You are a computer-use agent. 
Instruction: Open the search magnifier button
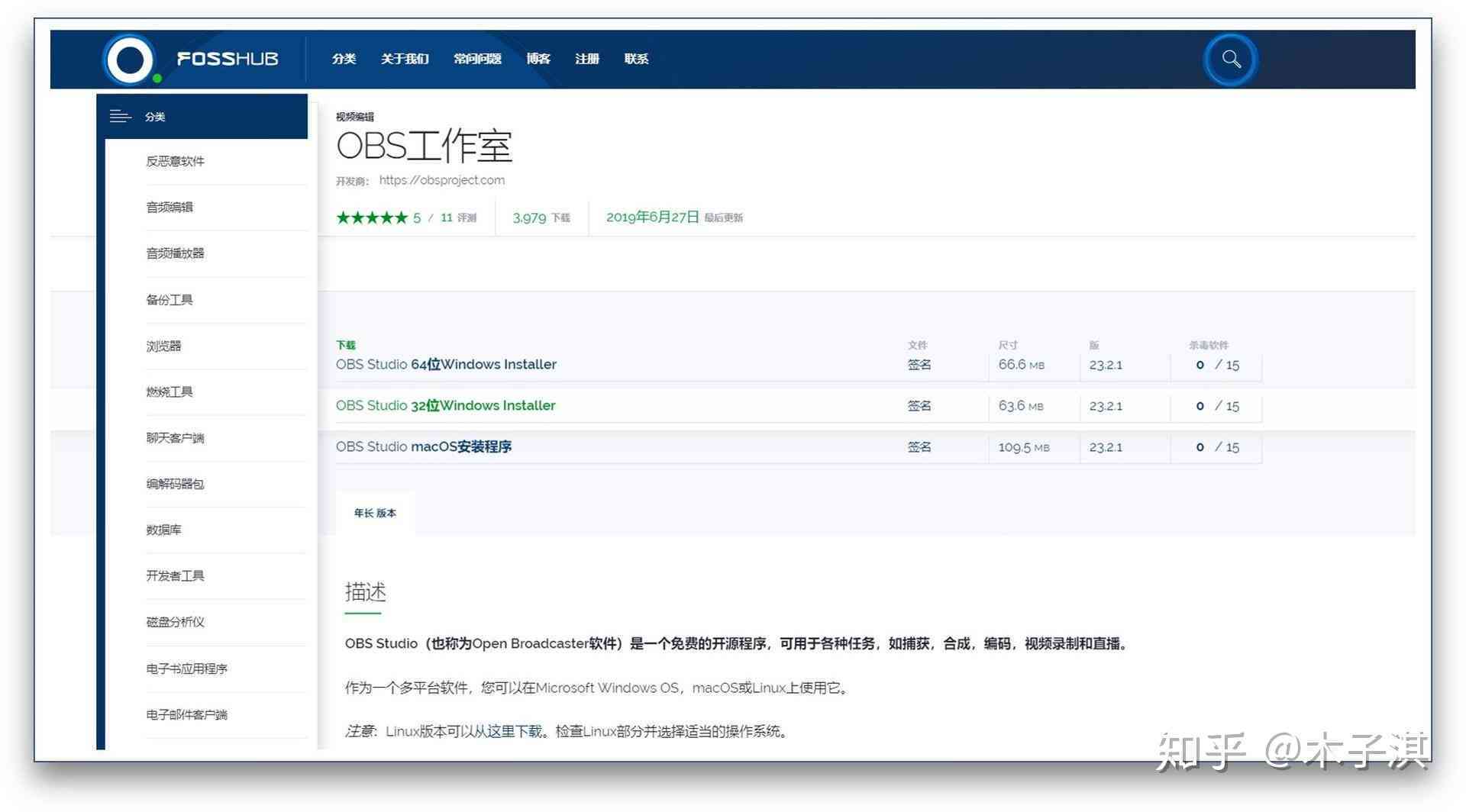click(x=1231, y=60)
